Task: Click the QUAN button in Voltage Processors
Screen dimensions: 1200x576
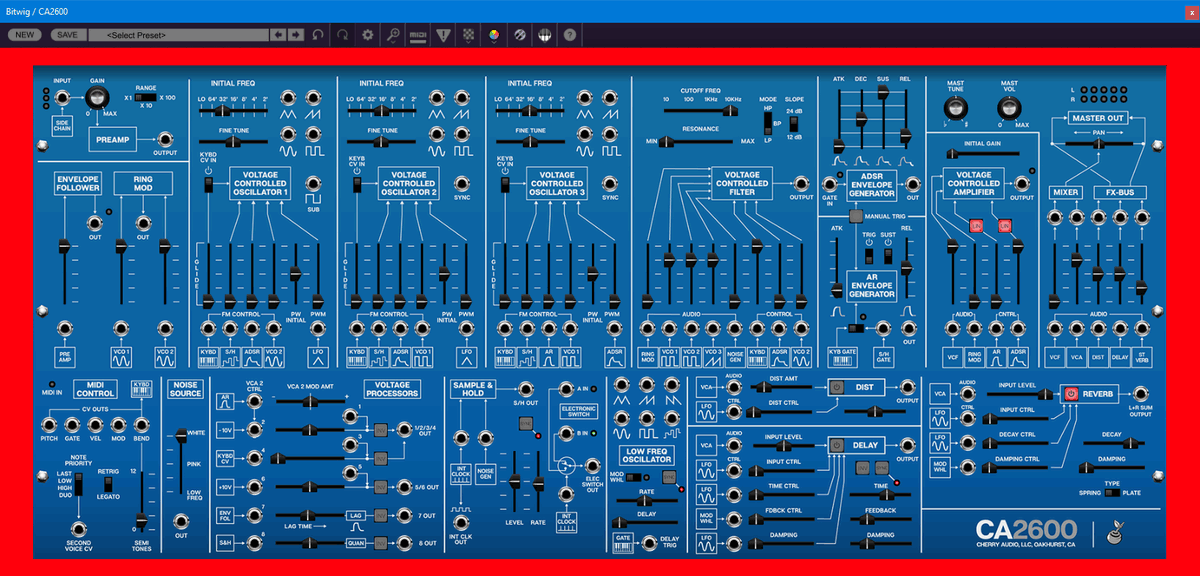Action: point(356,543)
